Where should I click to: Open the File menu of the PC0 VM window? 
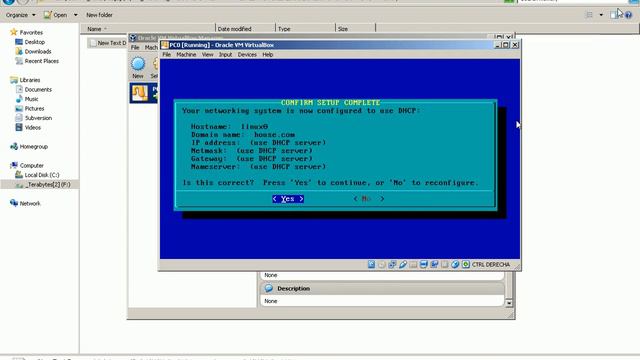(x=167, y=54)
